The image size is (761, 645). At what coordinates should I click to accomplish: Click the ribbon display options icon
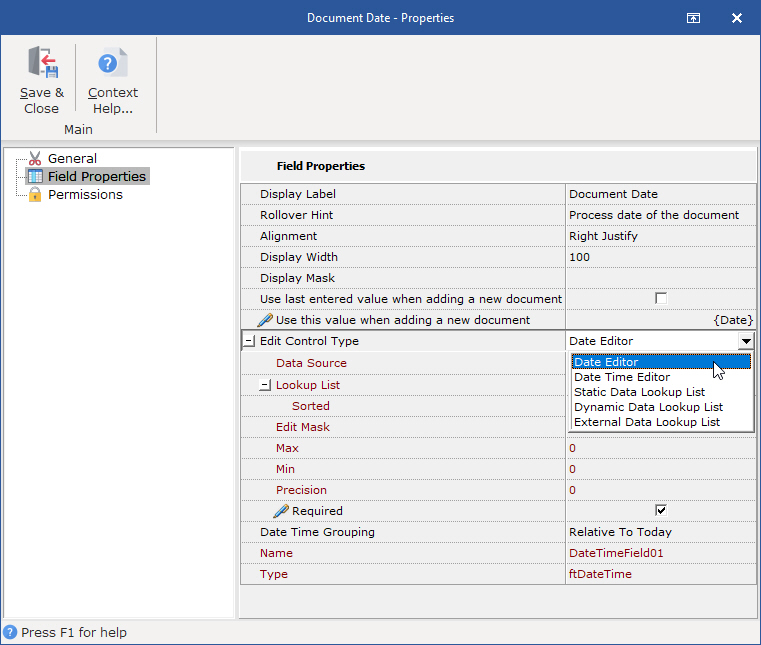click(x=693, y=18)
